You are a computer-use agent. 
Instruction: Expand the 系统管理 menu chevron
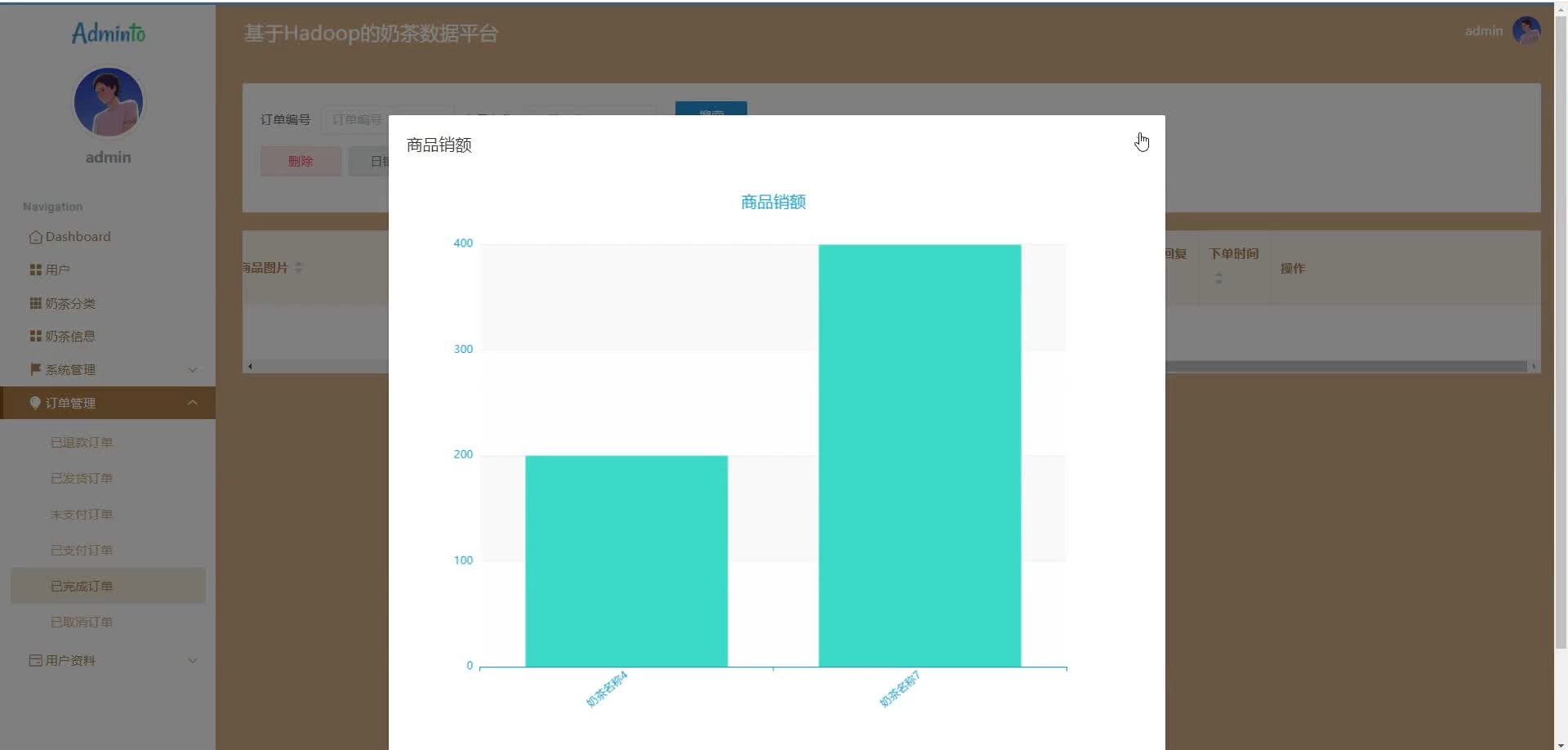coord(193,369)
